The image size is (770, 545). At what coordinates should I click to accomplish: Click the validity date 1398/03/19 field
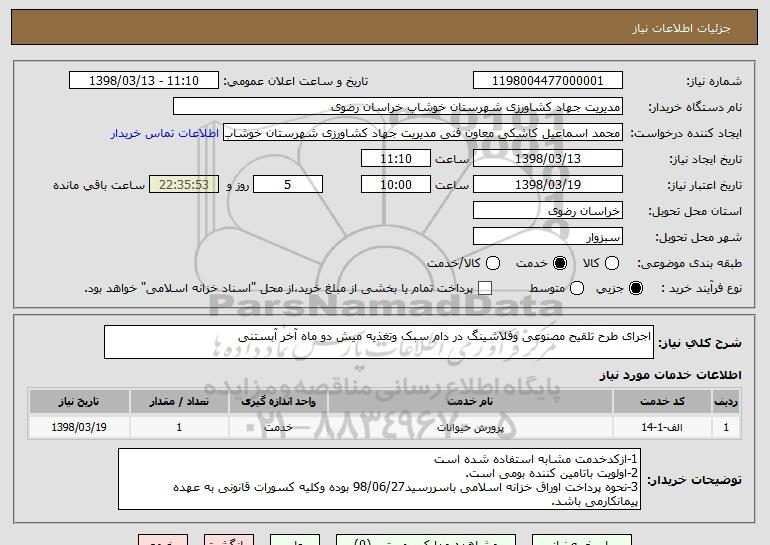[x=548, y=185]
